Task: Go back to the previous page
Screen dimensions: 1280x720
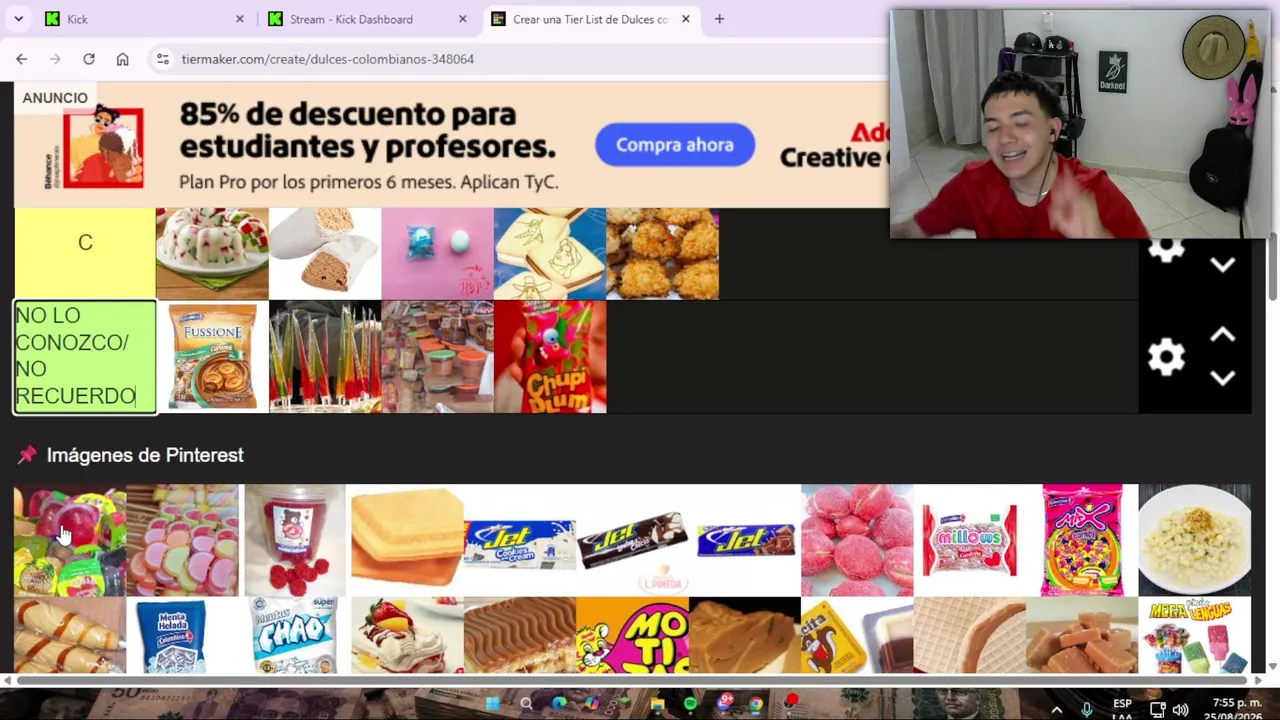Action: point(21,59)
